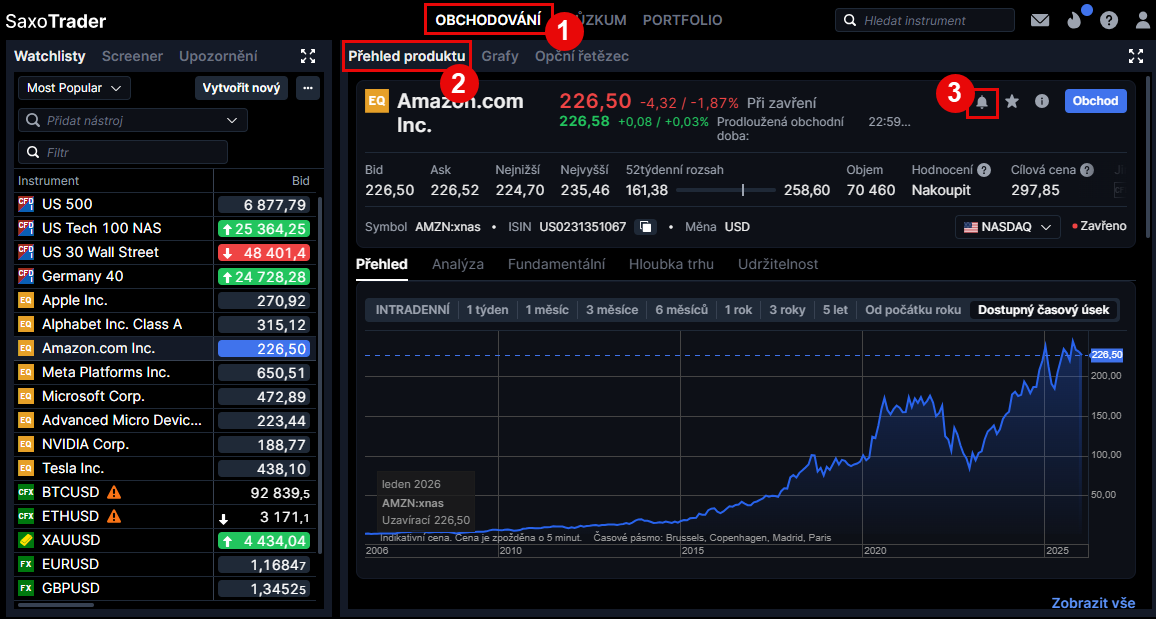
Task: Type in the Hledat instrument search field
Action: pos(930,20)
